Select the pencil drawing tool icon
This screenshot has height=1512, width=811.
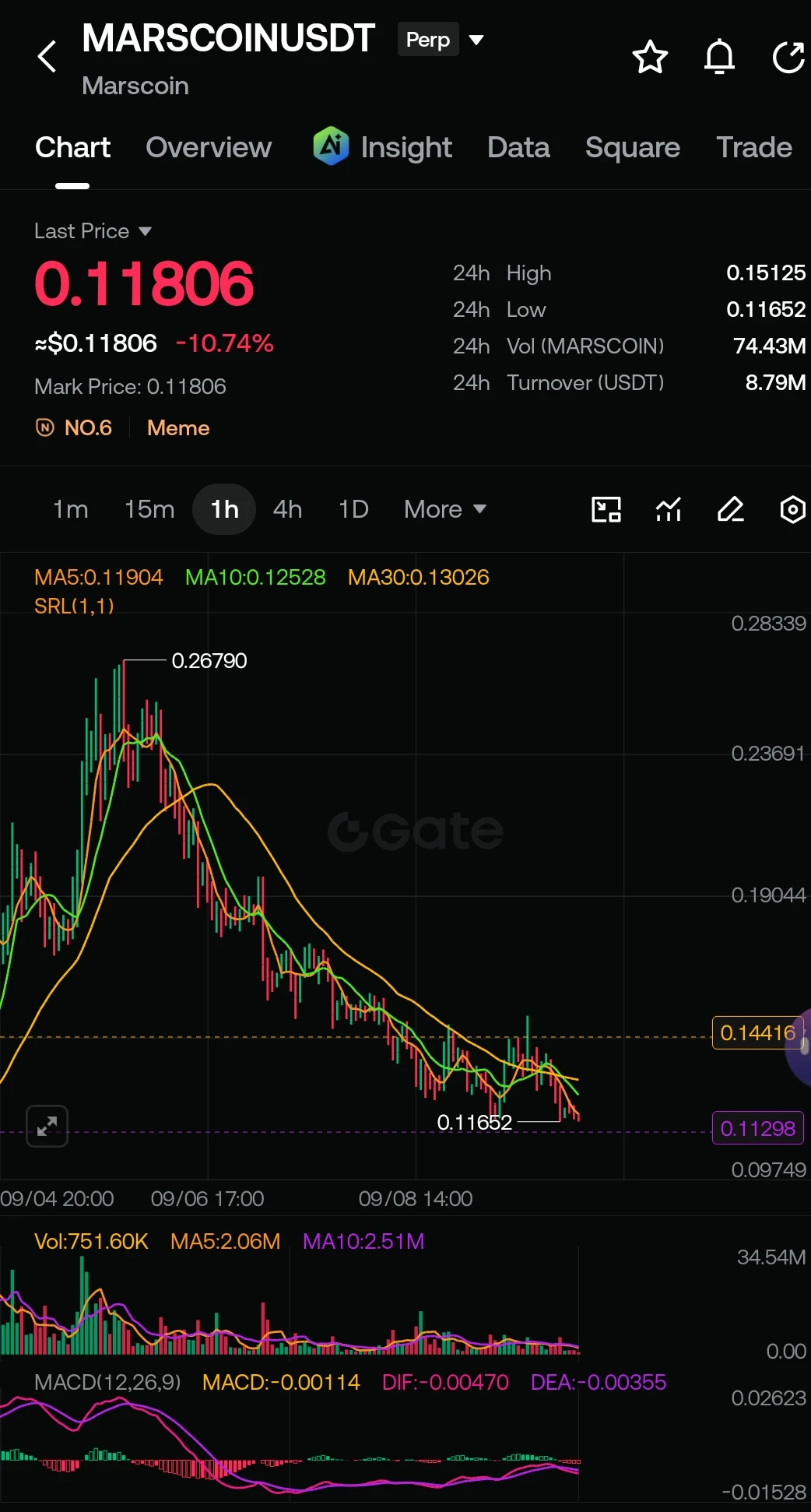[x=730, y=509]
